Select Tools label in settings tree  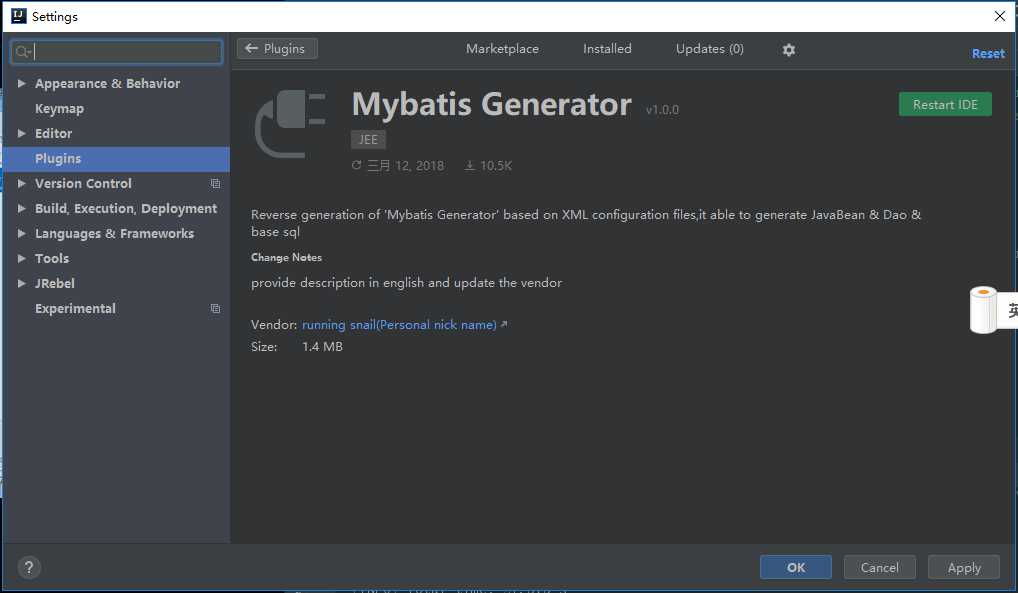[x=52, y=259]
